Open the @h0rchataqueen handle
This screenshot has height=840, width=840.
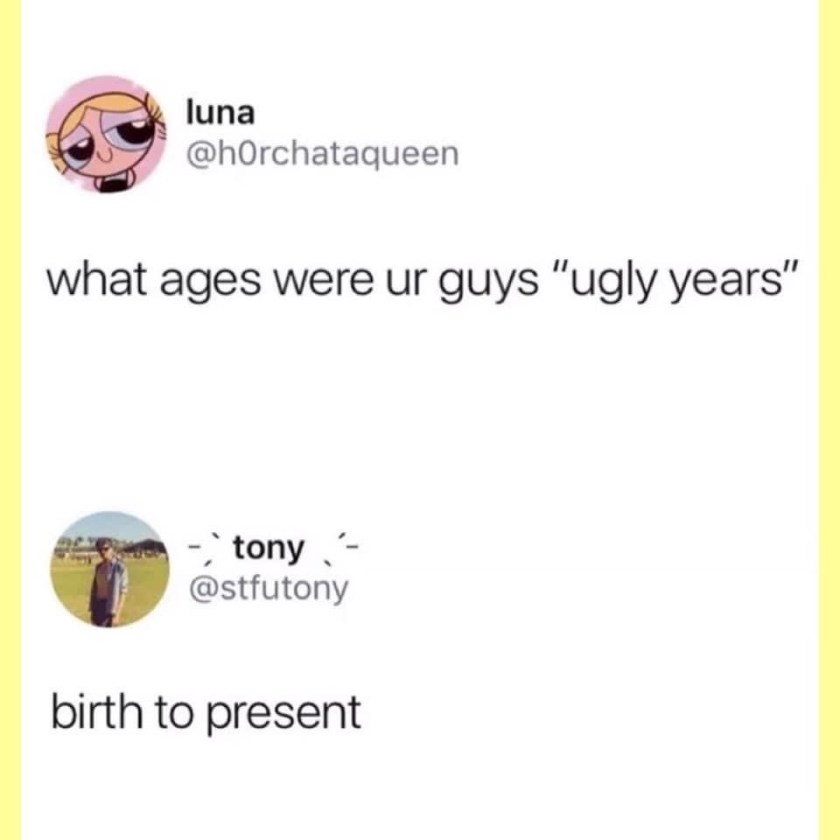tap(322, 155)
